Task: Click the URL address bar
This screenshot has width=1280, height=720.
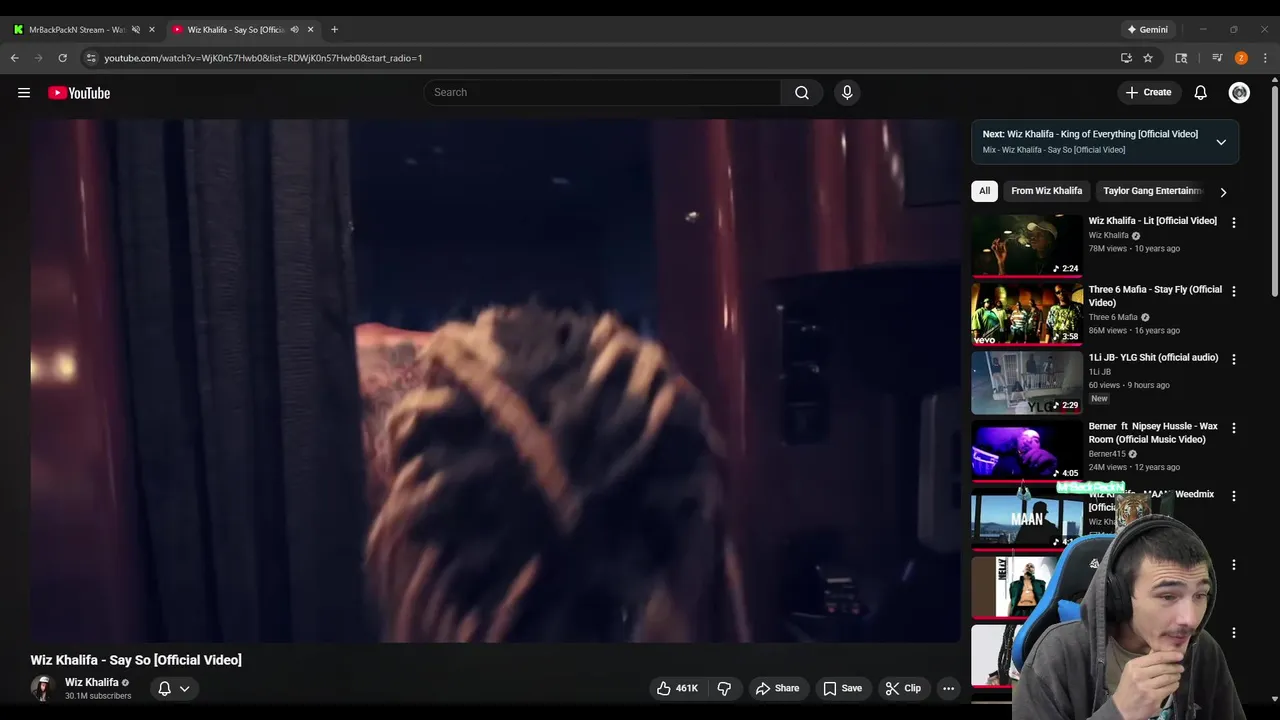Action: (x=600, y=58)
